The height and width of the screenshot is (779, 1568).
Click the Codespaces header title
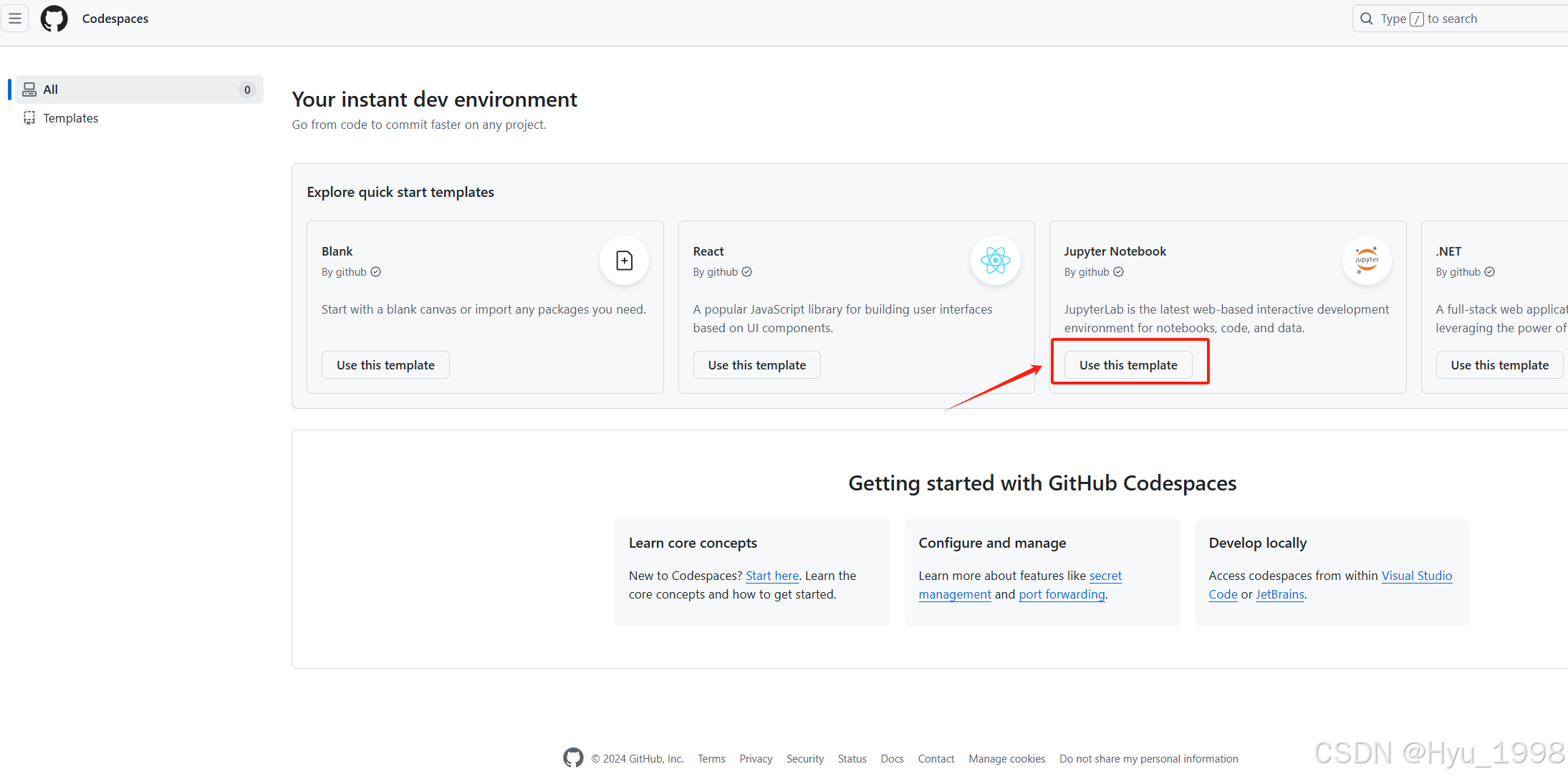click(115, 19)
